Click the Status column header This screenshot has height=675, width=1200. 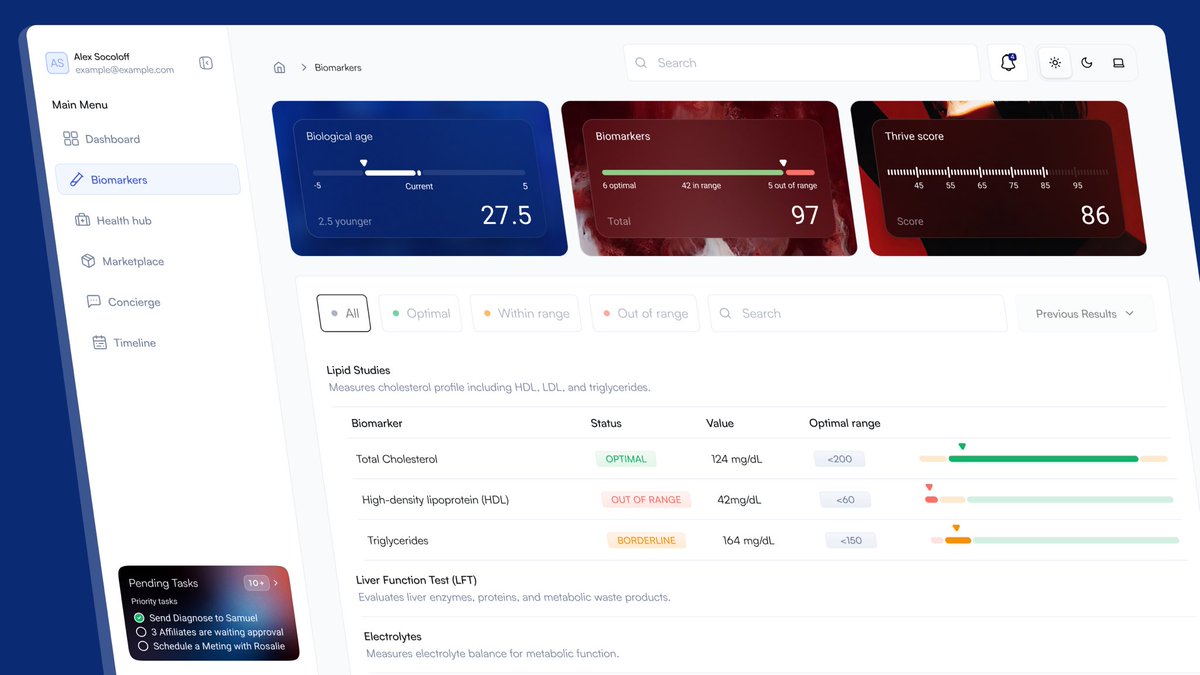tap(606, 423)
